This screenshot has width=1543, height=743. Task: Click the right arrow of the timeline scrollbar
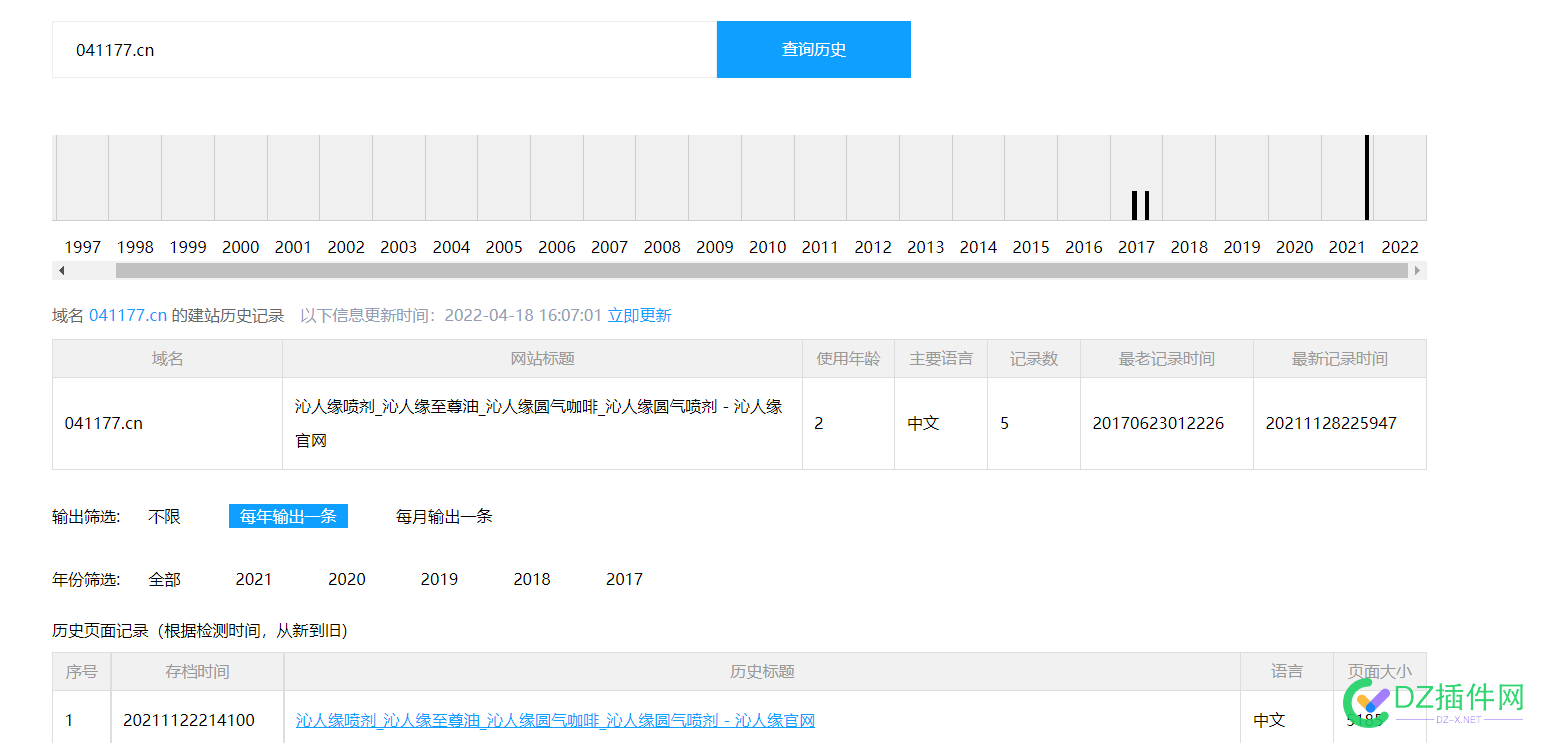click(x=1416, y=270)
